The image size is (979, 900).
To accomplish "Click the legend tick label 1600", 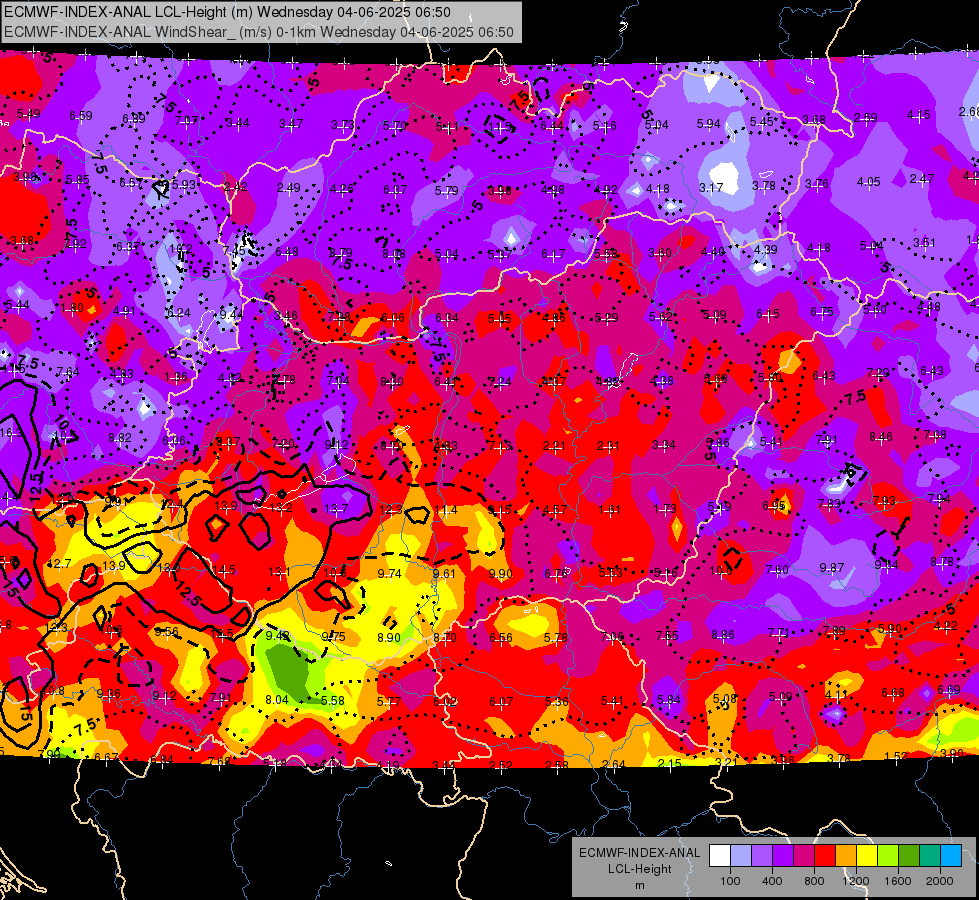I will coord(898,881).
